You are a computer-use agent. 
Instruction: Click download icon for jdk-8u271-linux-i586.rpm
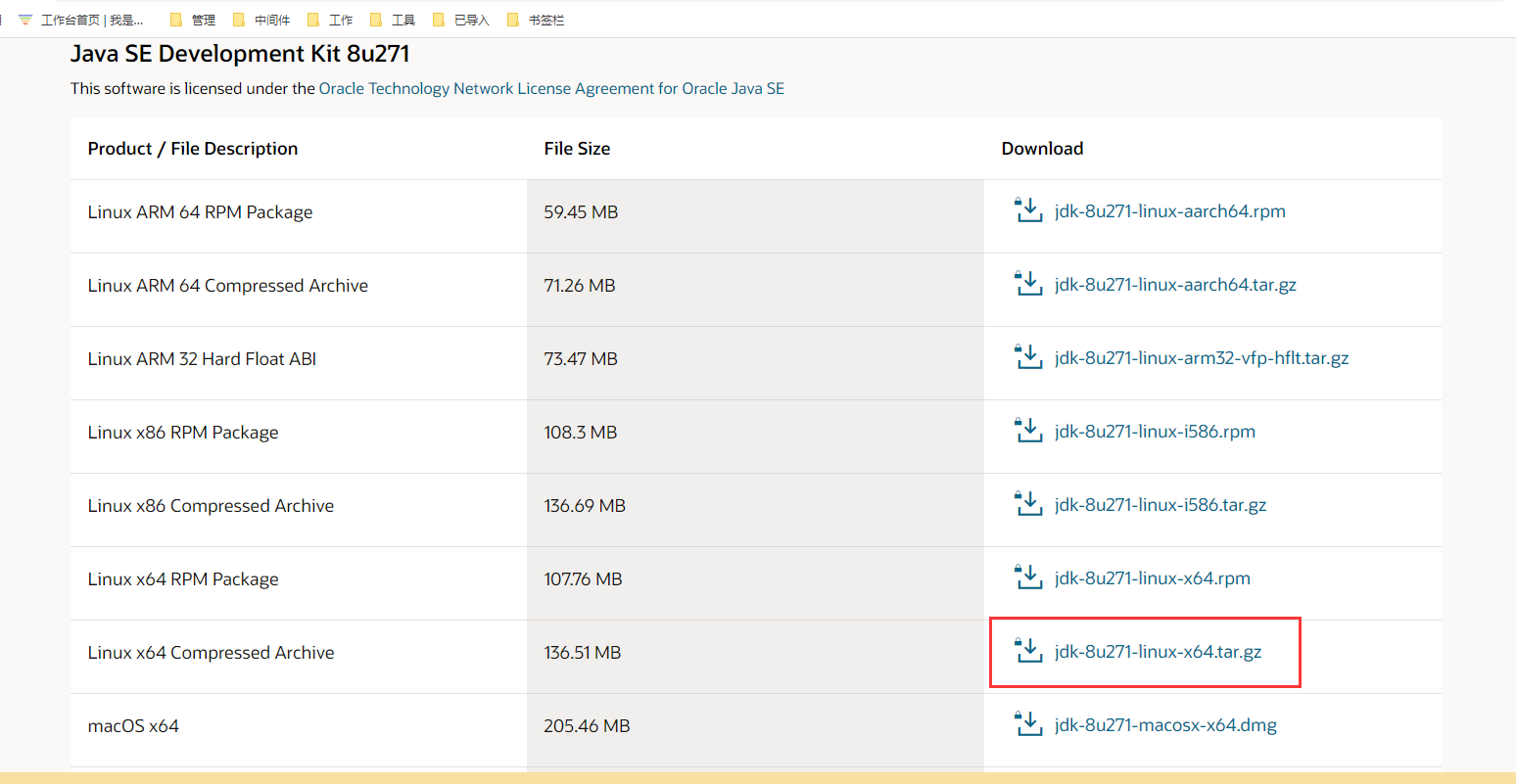pyautogui.click(x=1028, y=431)
